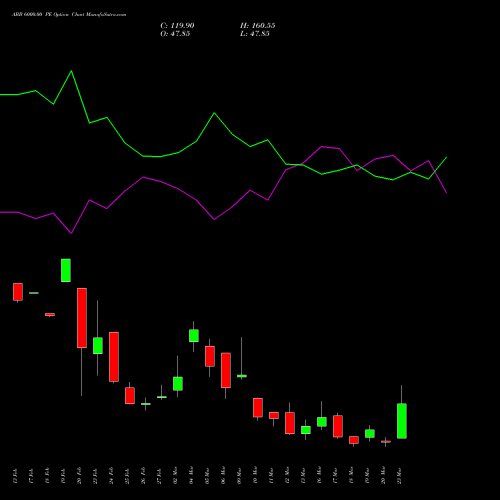Click the 18 Mar date label
This screenshot has height=500, width=500.
pos(351,476)
